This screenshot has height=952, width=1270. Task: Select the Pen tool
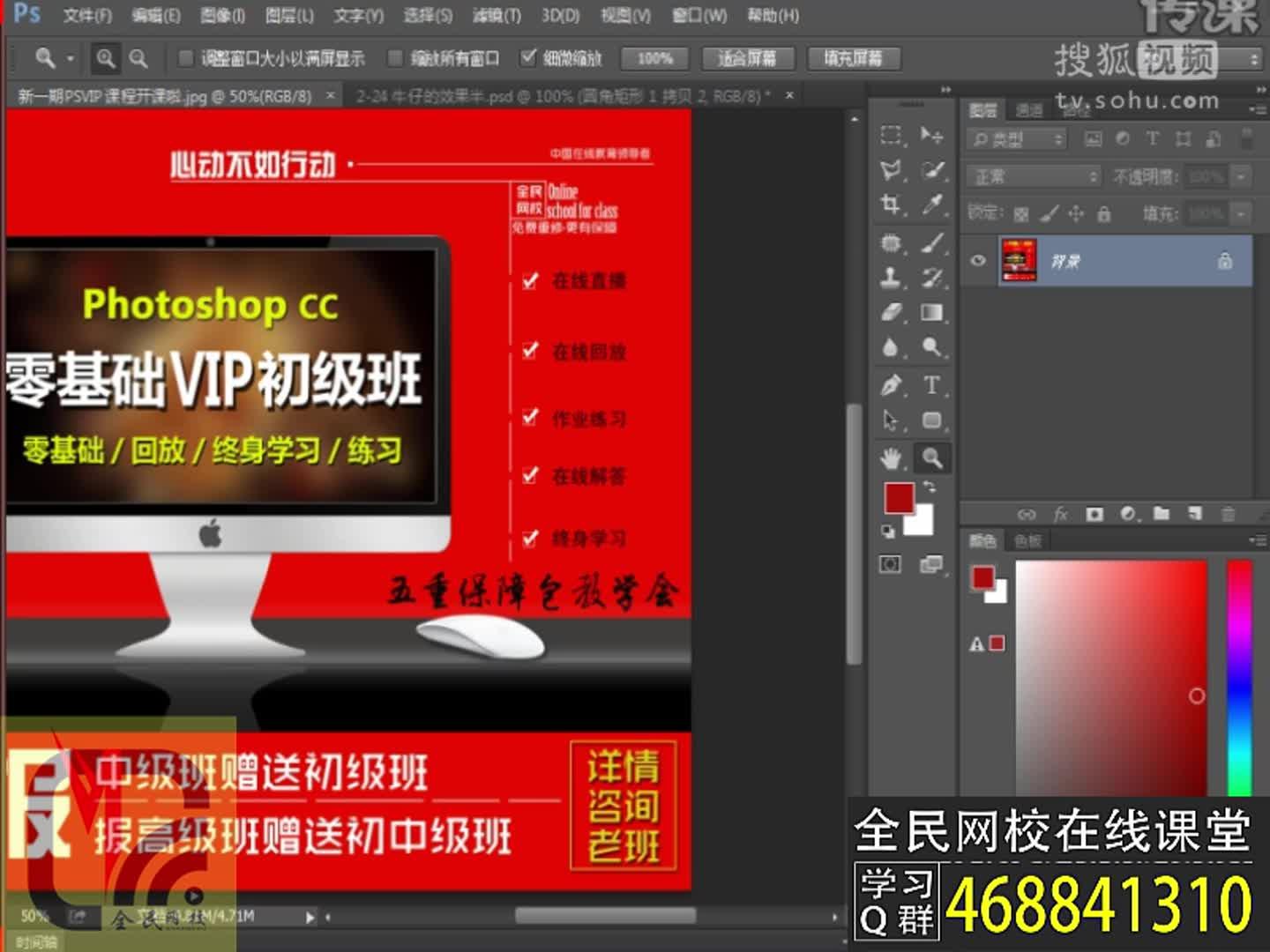891,386
